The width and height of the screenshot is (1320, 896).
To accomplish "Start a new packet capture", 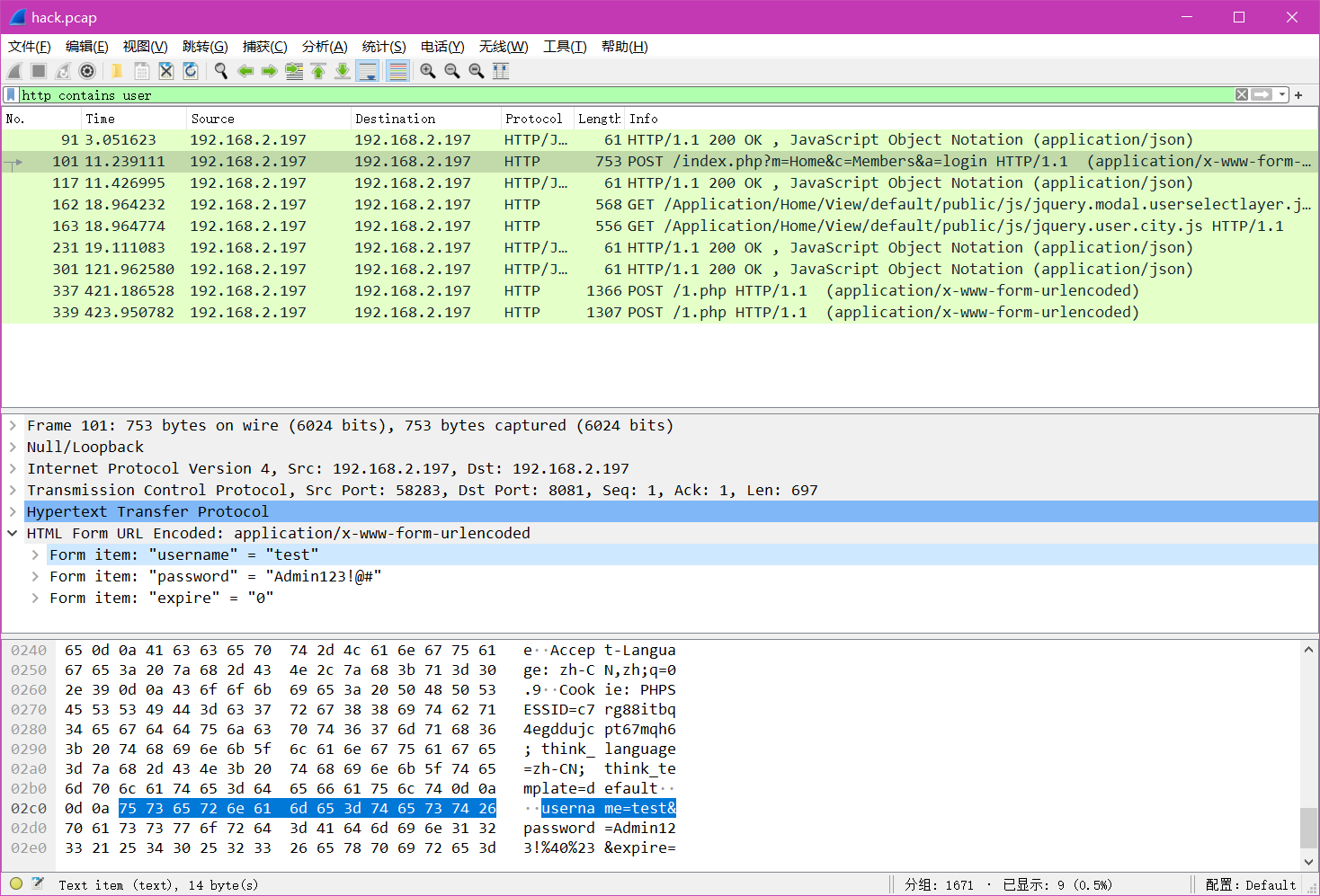I will click(14, 71).
